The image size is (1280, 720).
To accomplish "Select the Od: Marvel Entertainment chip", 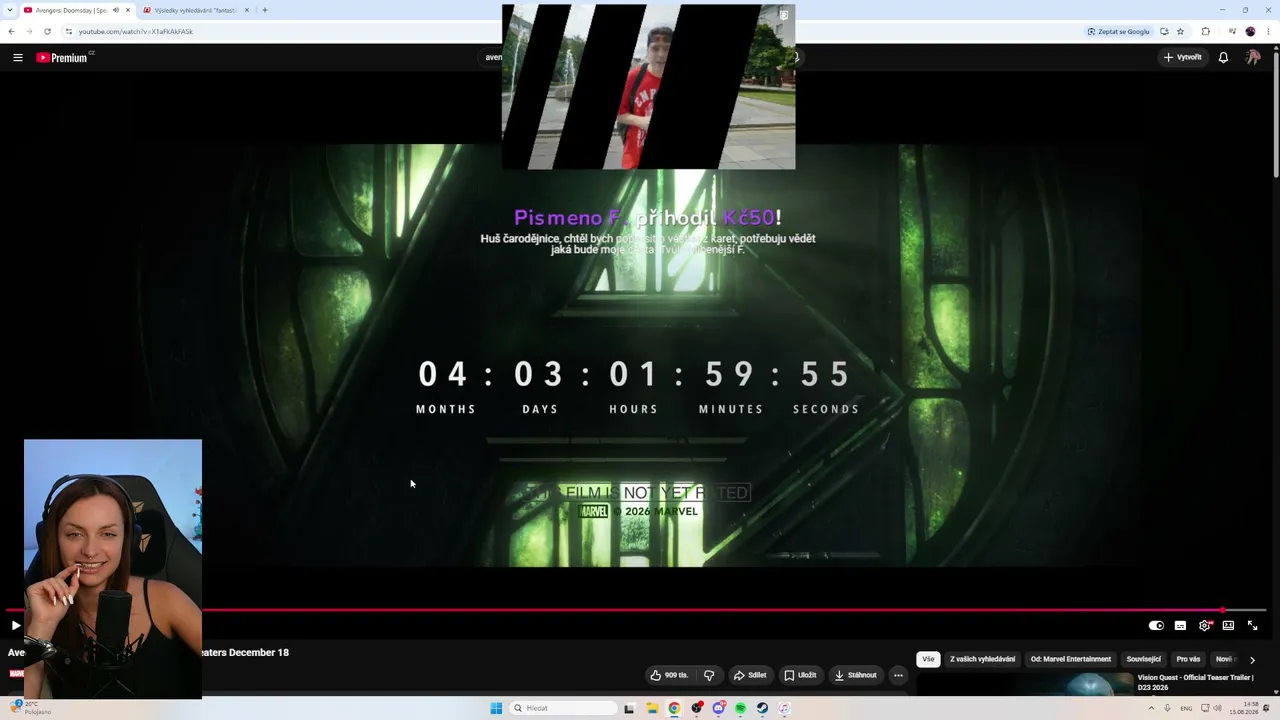I will pos(1071,659).
